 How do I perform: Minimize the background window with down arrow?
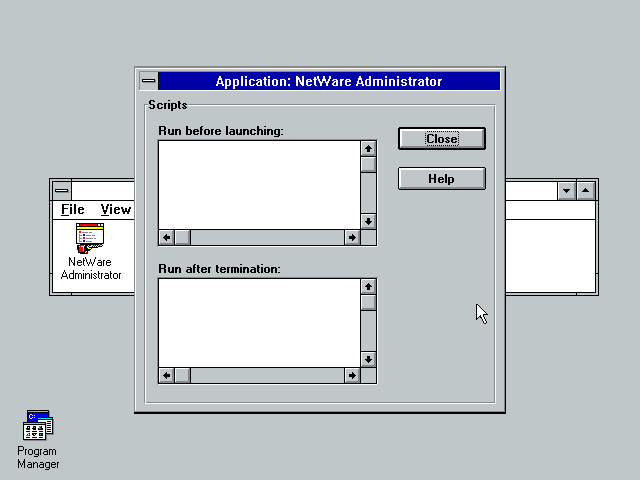click(567, 191)
